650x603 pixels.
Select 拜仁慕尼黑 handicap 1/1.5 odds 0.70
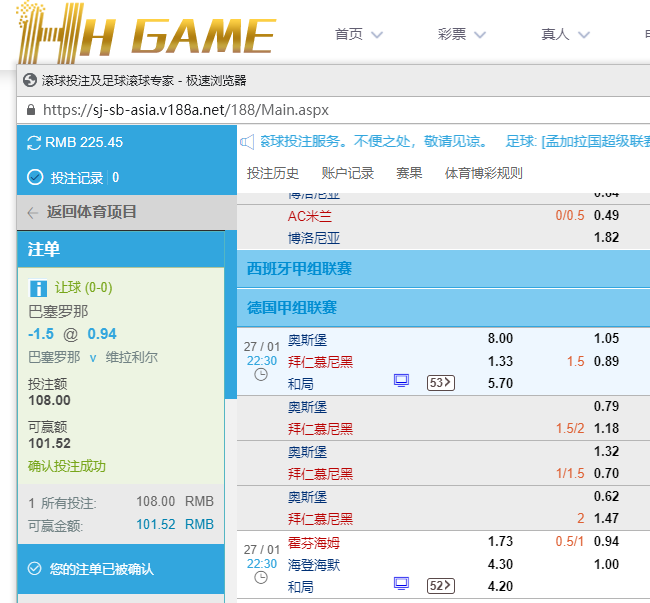pos(606,473)
